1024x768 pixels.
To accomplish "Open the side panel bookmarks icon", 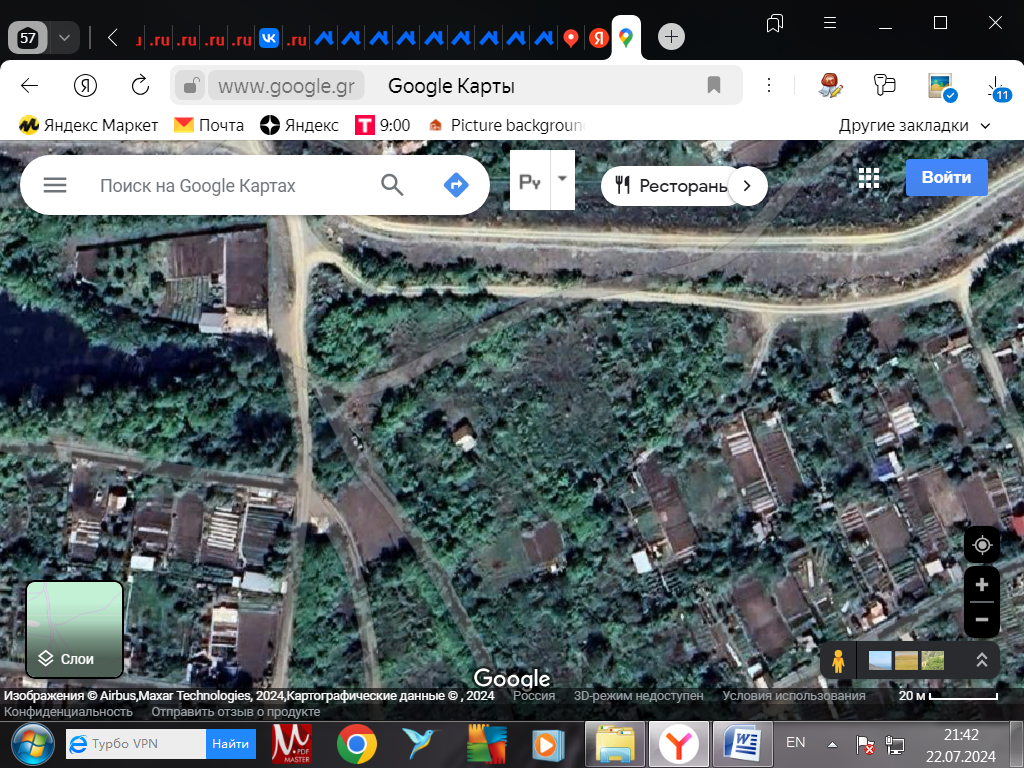I will (775, 23).
